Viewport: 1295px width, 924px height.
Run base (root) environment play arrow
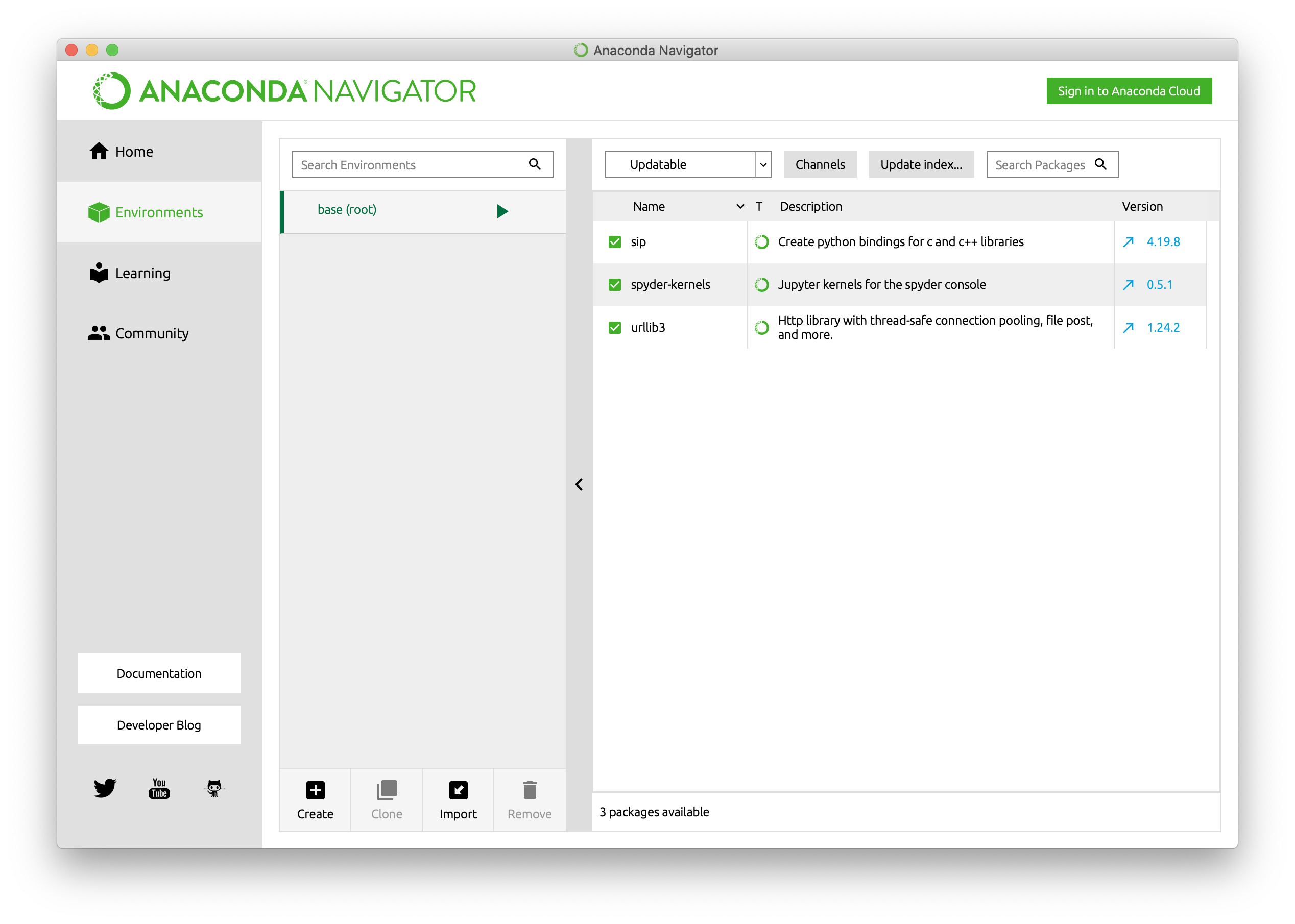pos(502,211)
